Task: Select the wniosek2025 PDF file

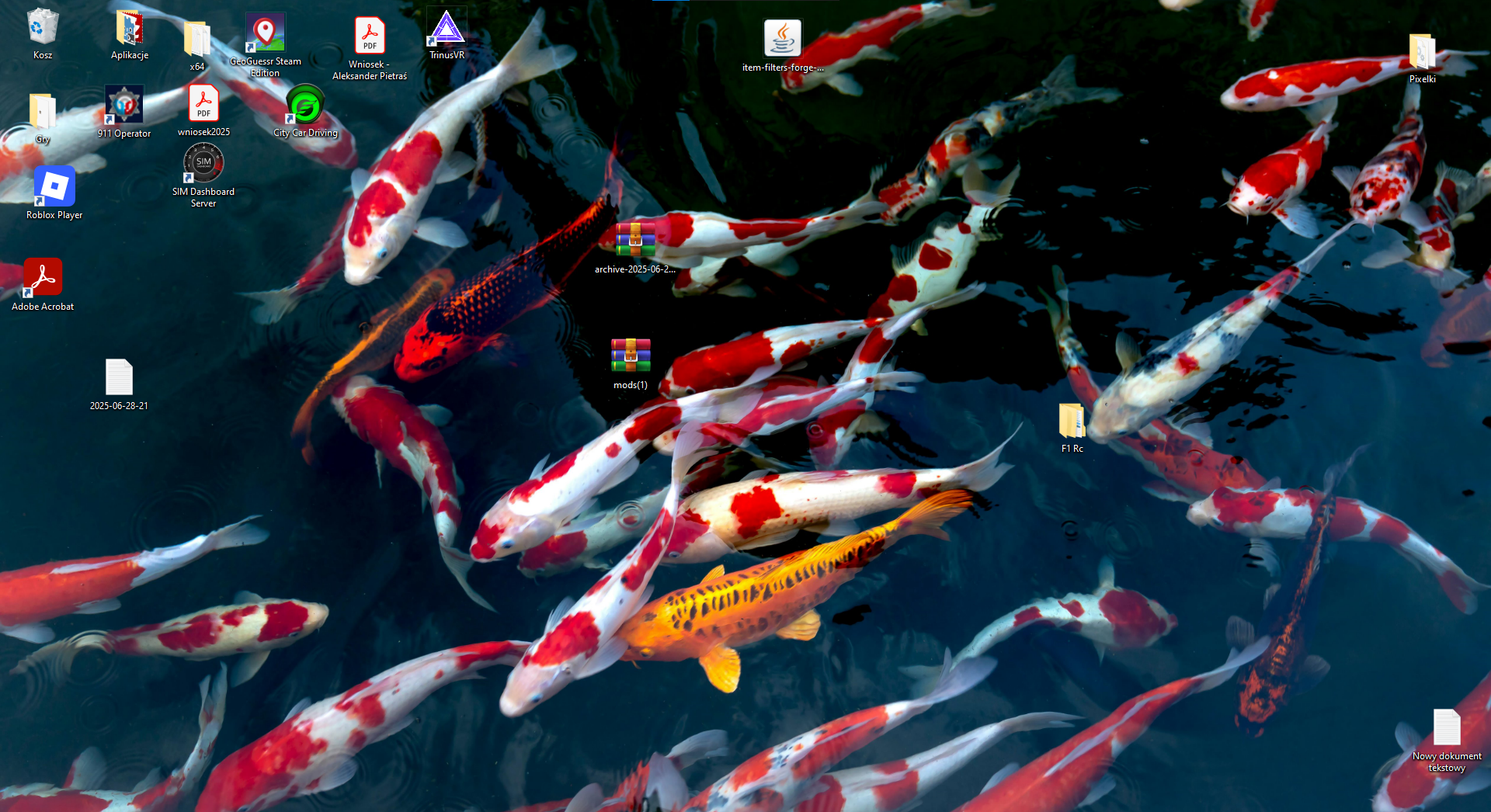Action: 203,103
